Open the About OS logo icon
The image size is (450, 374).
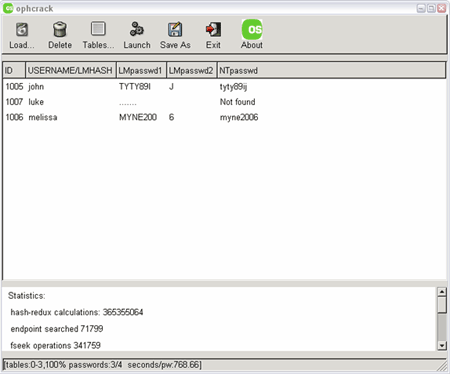click(x=252, y=29)
